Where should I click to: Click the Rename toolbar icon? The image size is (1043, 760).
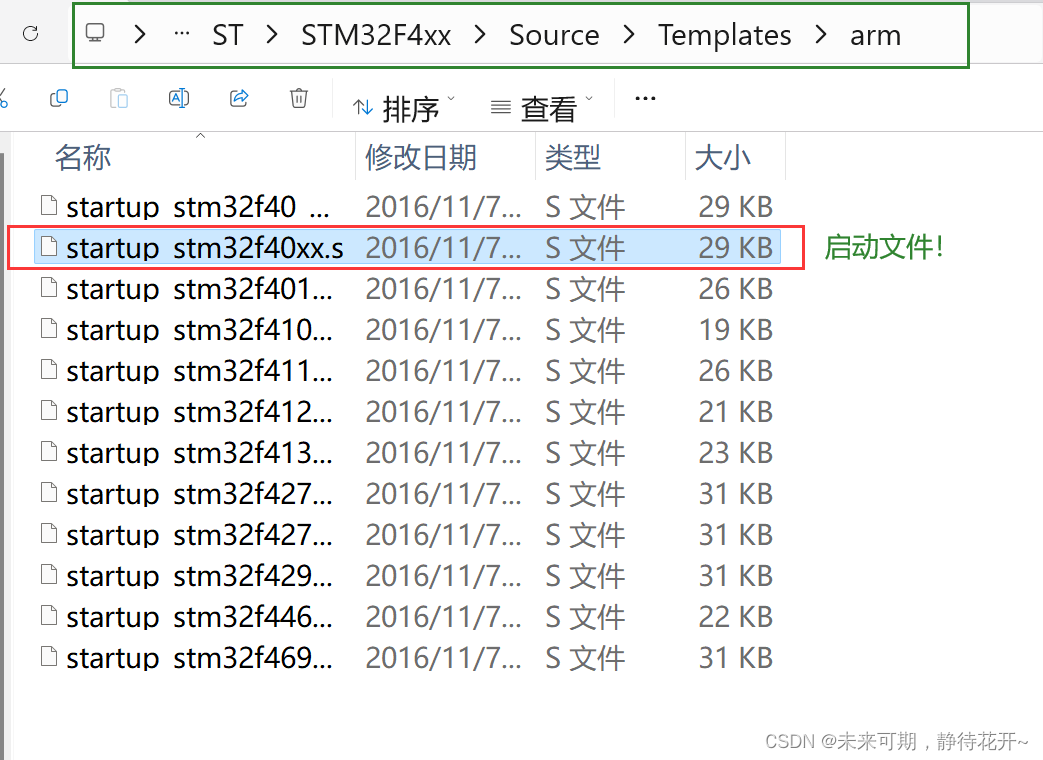pos(179,98)
